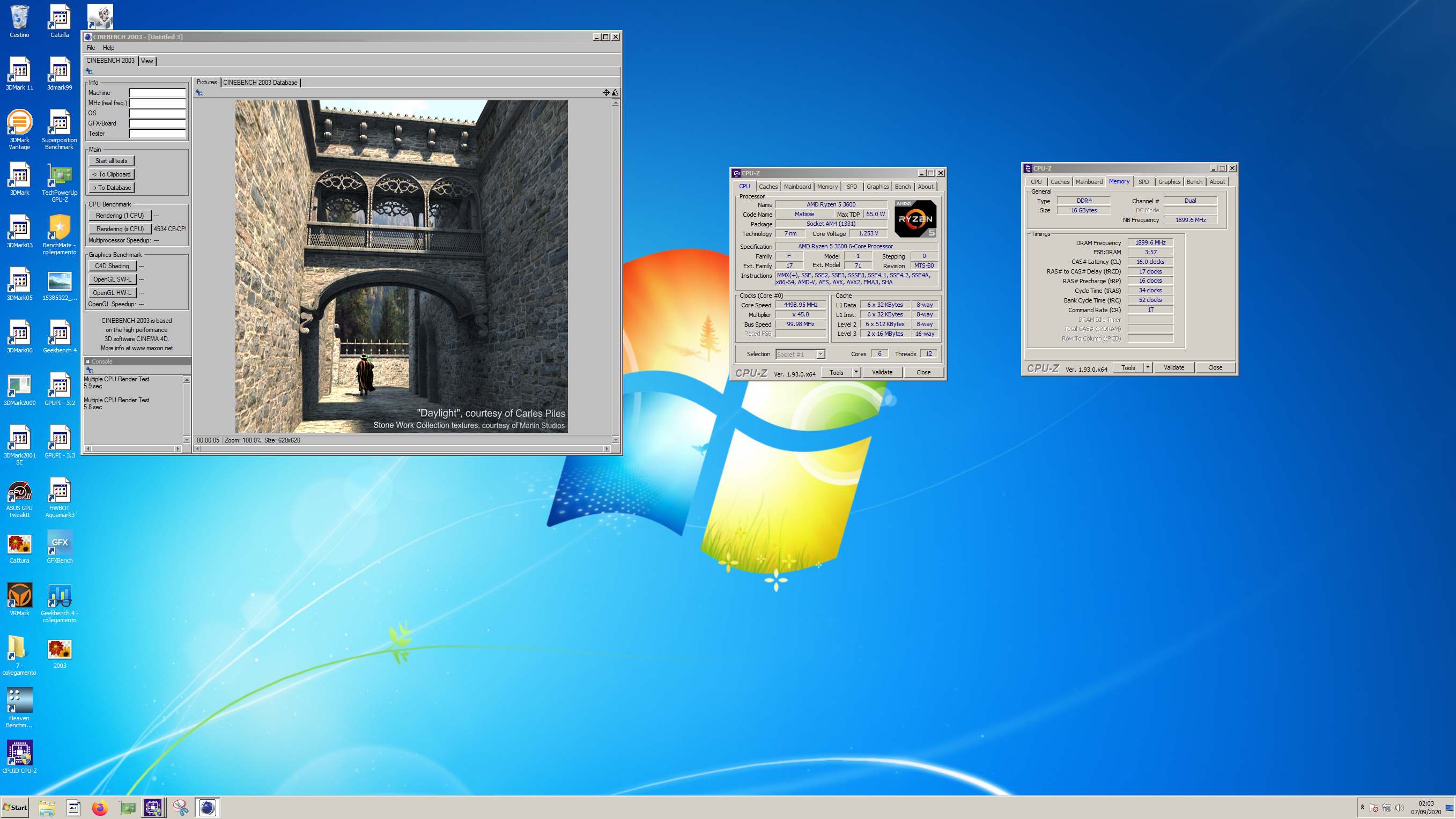
Task: Open CINEBENCH 2003 Database tab
Action: 260,83
